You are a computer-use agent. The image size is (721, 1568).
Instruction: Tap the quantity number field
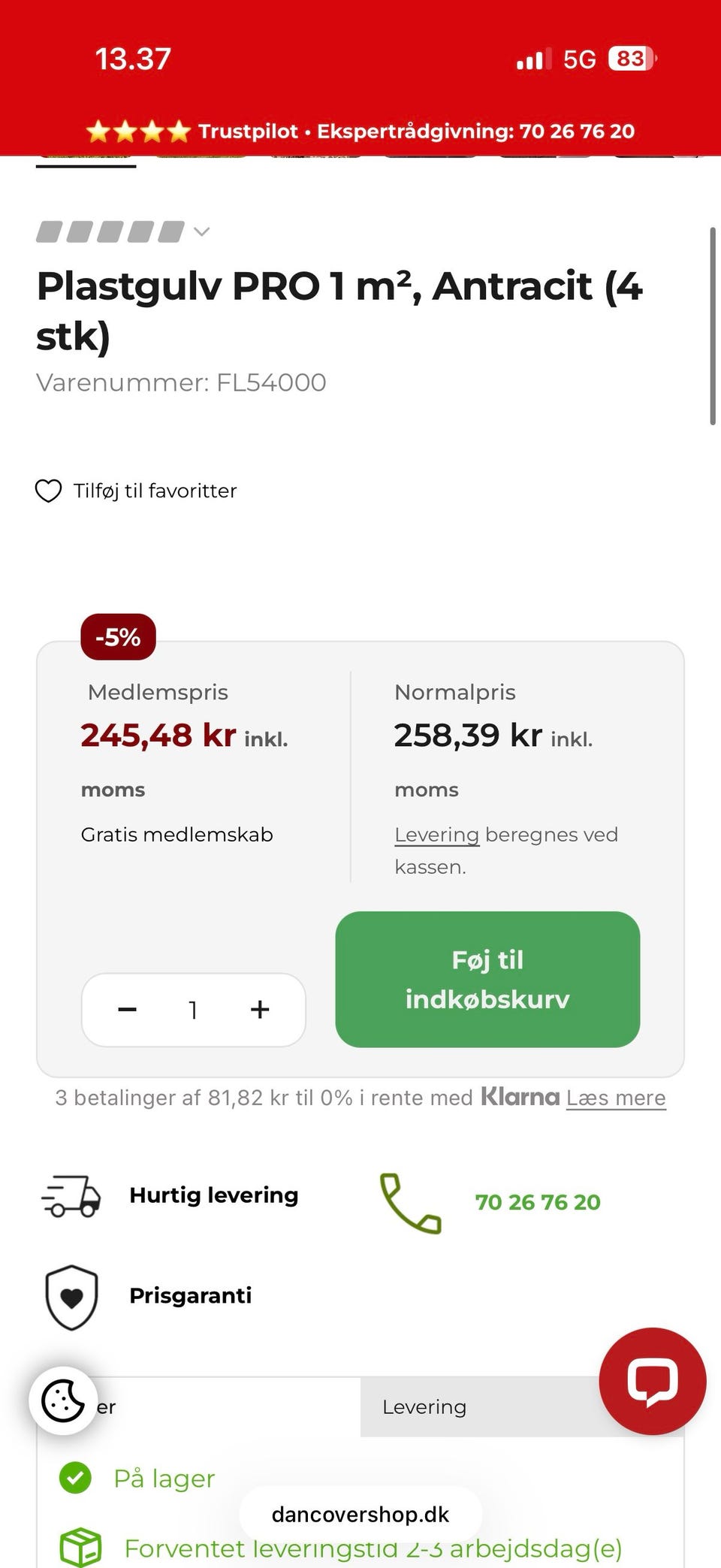tap(193, 1010)
